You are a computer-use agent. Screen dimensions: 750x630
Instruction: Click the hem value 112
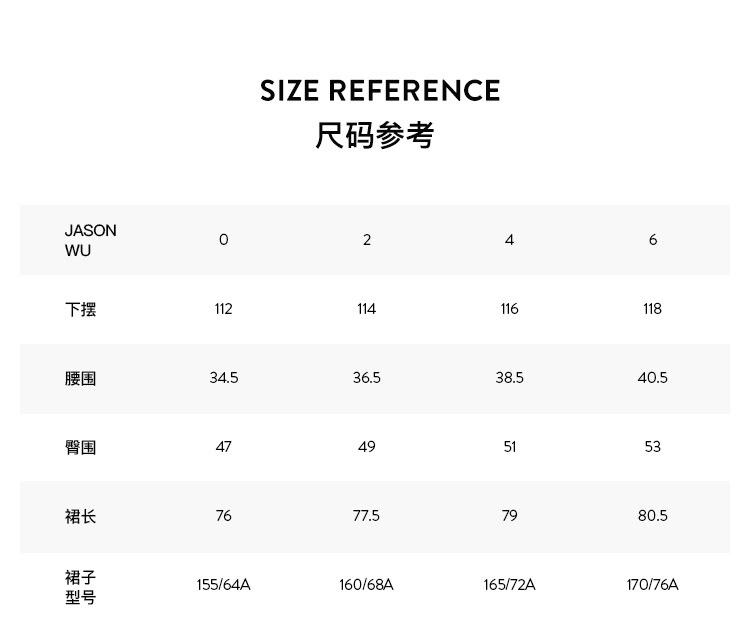pyautogui.click(x=223, y=309)
